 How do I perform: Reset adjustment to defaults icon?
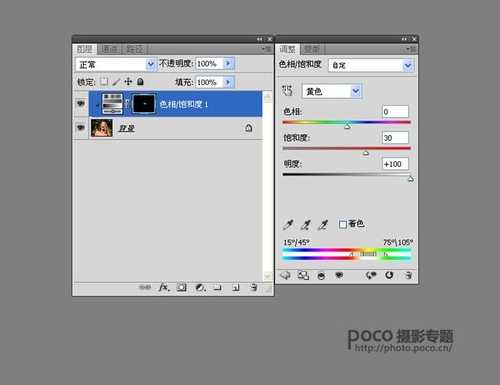pos(389,275)
